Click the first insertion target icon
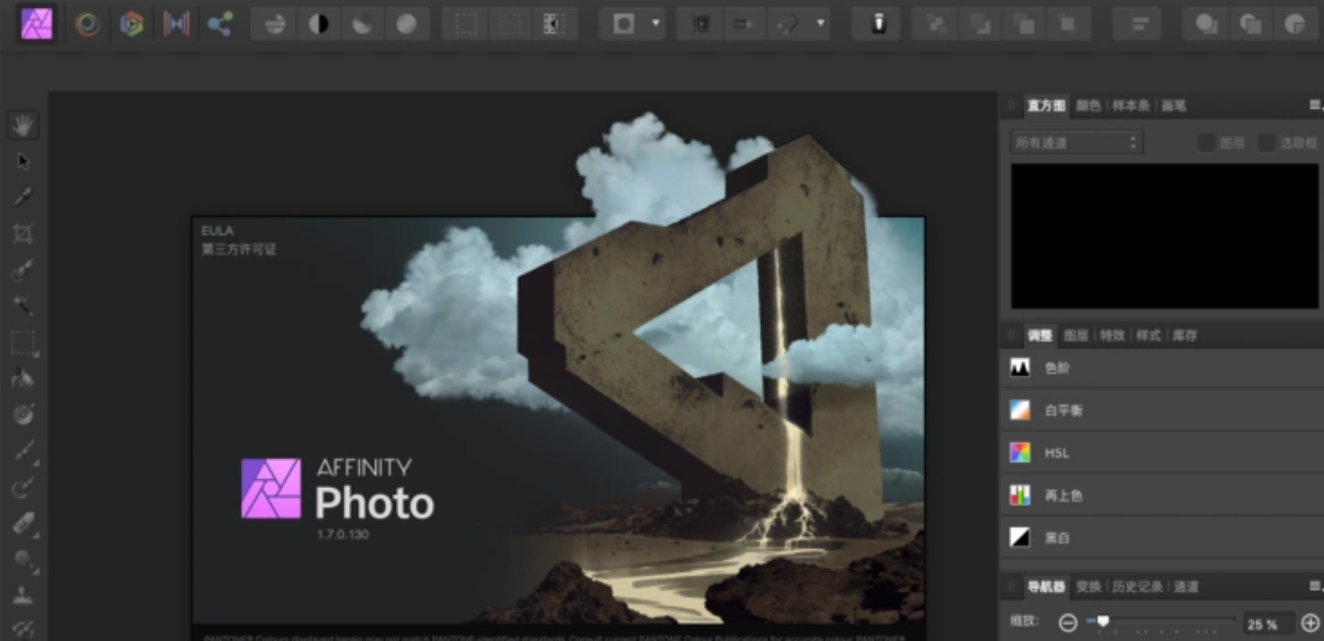Screen dimensions: 1324x641 pos(1206,24)
